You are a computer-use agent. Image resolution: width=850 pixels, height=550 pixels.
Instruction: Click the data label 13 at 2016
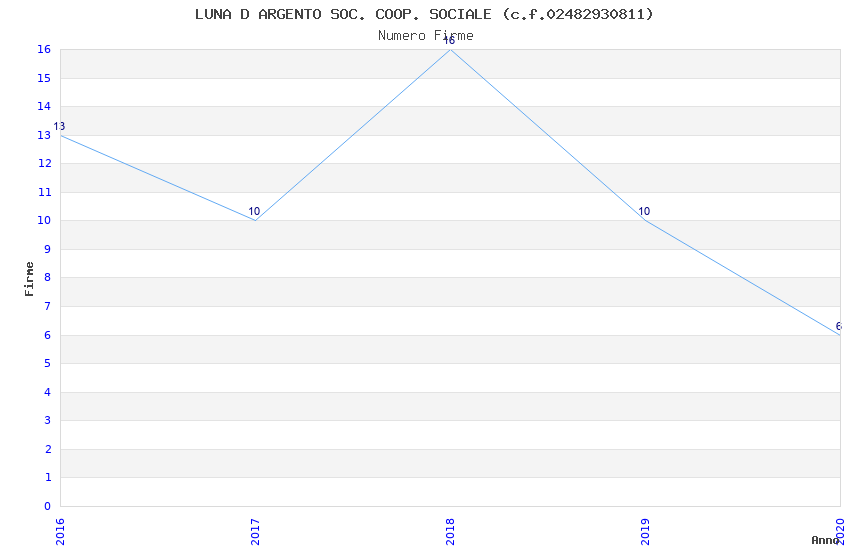click(59, 126)
